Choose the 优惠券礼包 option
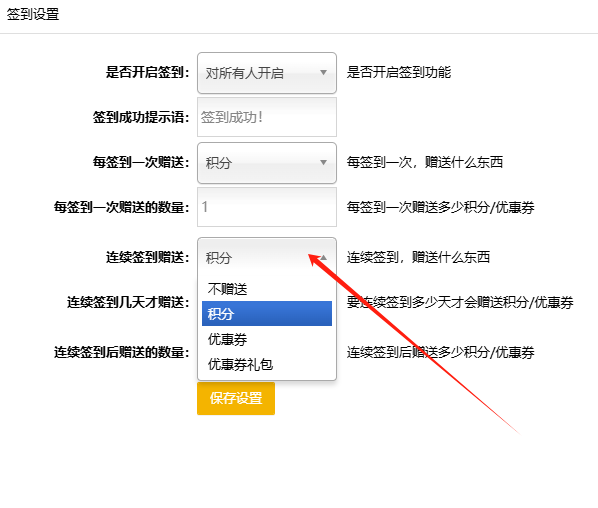Screen dimensions: 598x508 tap(267, 364)
